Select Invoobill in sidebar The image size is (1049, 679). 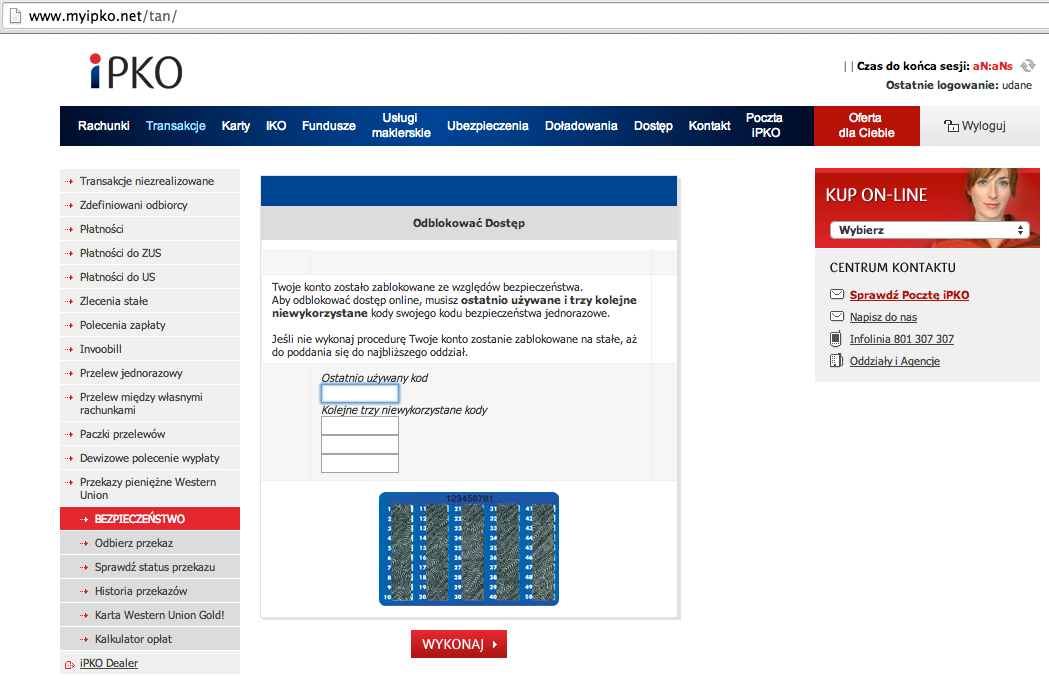(x=150, y=349)
